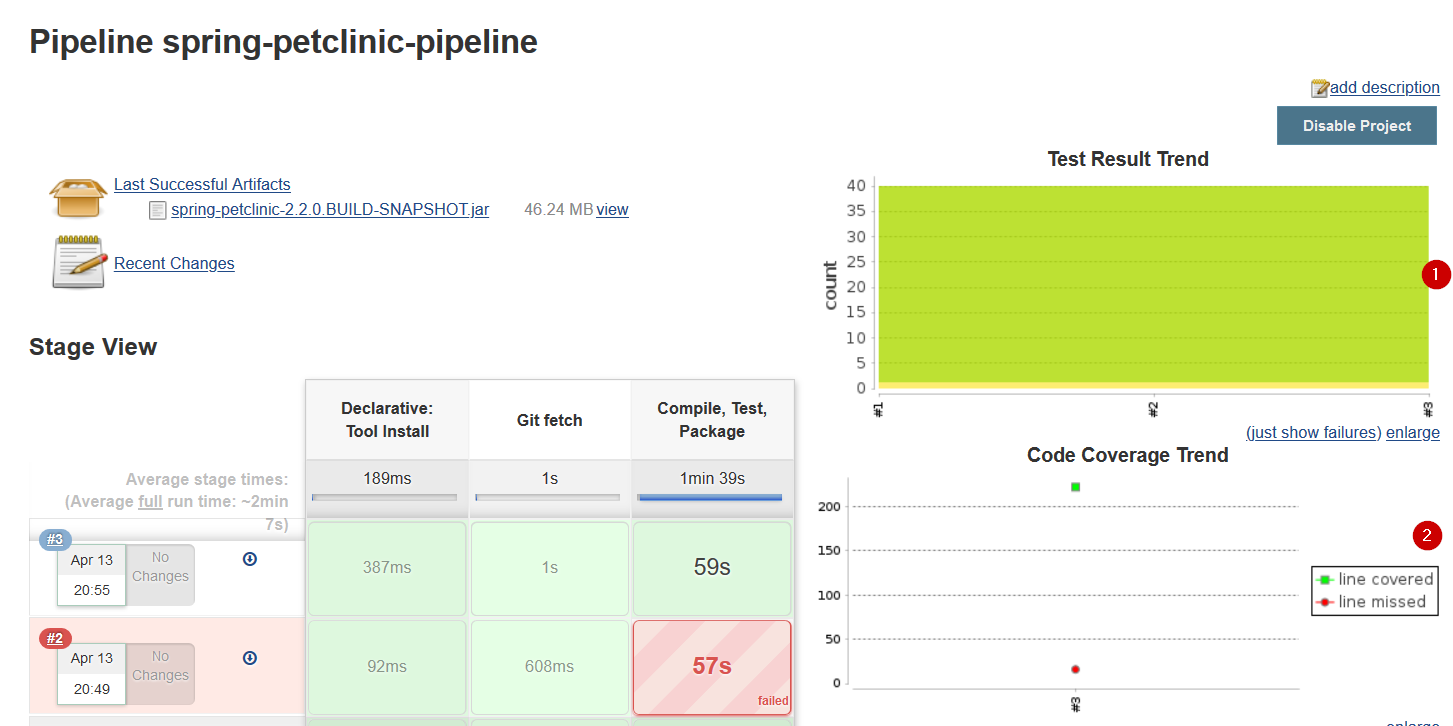The height and width of the screenshot is (726, 1453).
Task: Click the 'just show failures' link
Action: (x=1310, y=432)
